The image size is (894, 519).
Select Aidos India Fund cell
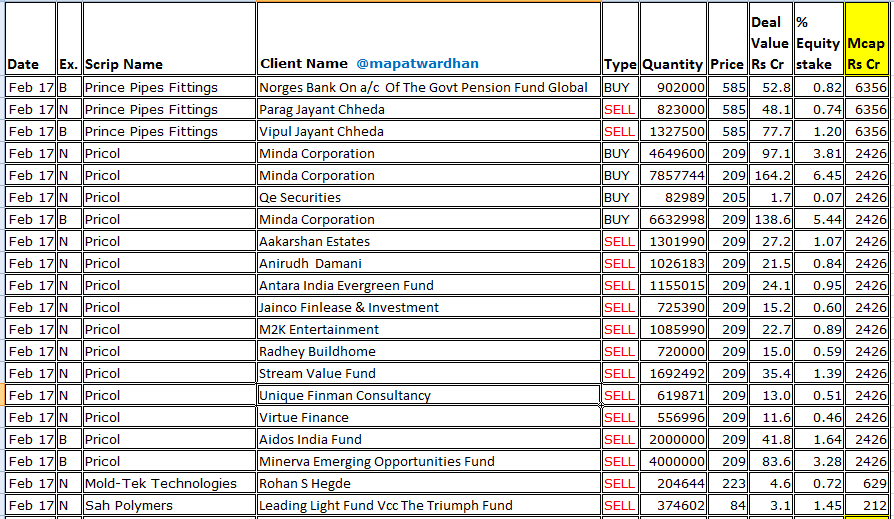[x=429, y=440]
